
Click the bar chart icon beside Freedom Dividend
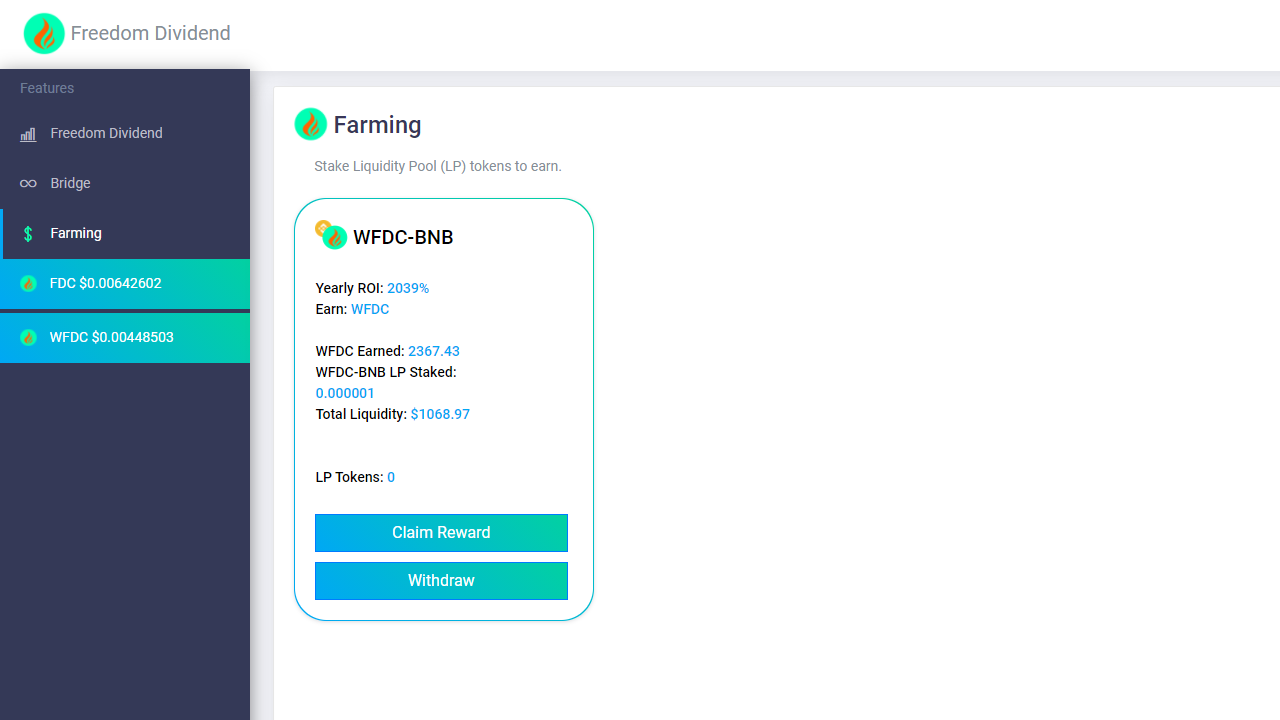tap(28, 134)
